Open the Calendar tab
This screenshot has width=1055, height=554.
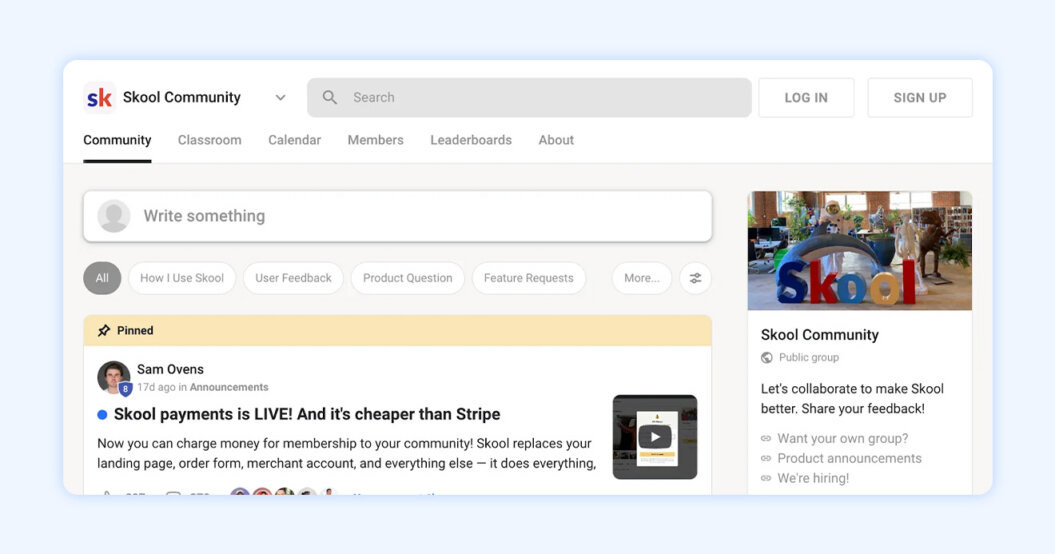[295, 140]
